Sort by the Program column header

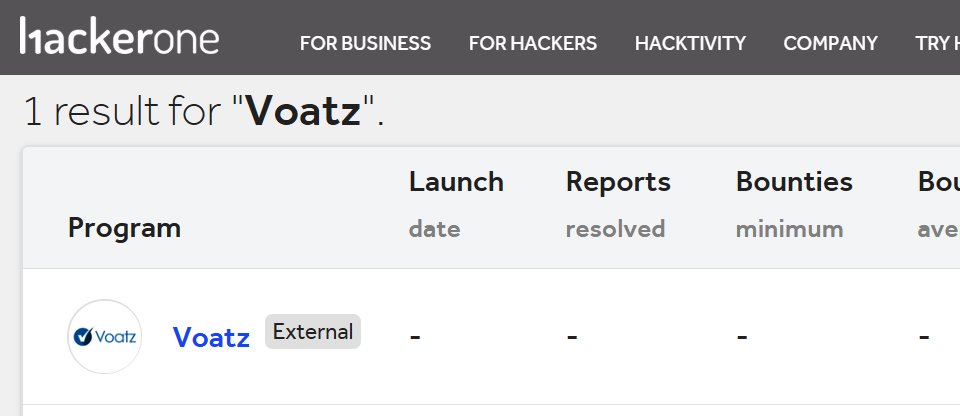tap(124, 228)
